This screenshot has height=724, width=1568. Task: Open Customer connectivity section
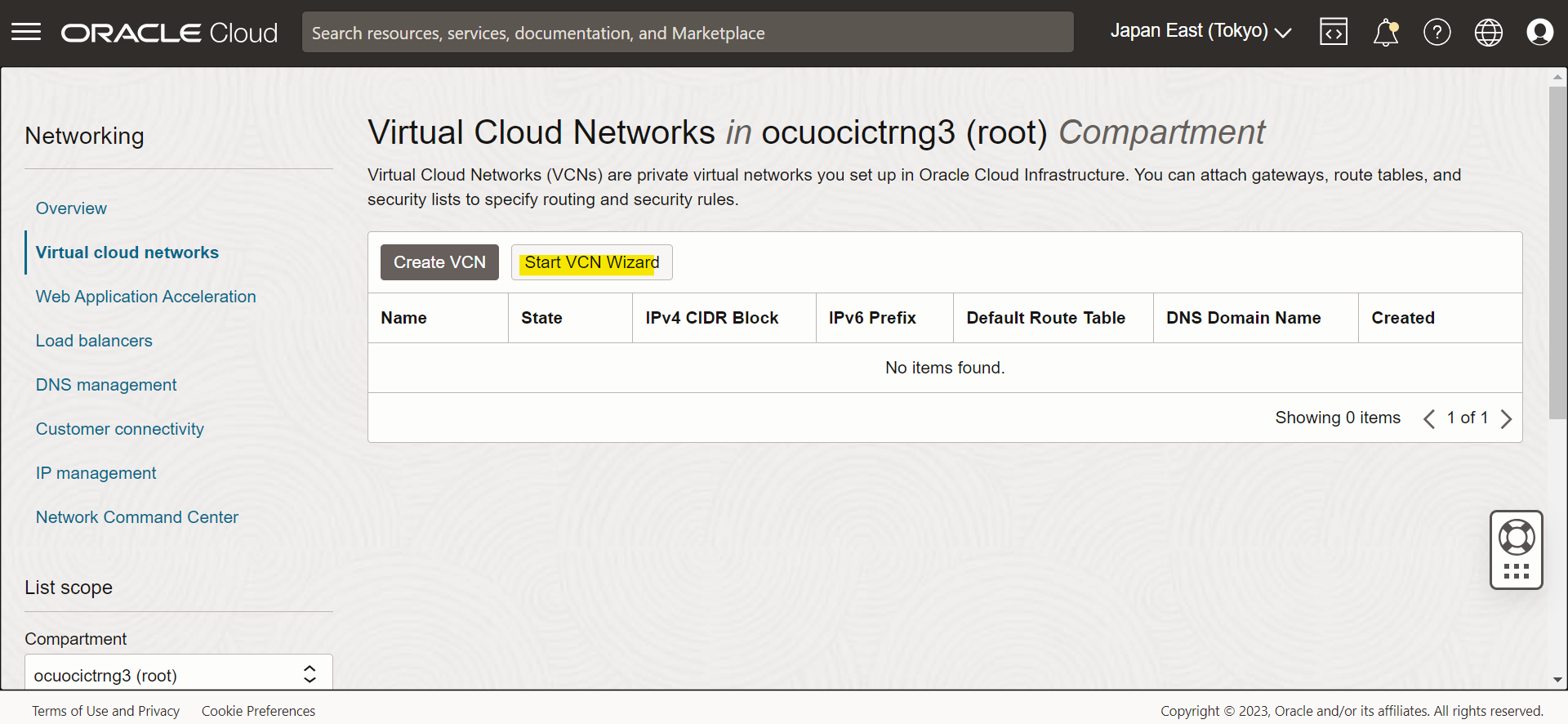(120, 429)
